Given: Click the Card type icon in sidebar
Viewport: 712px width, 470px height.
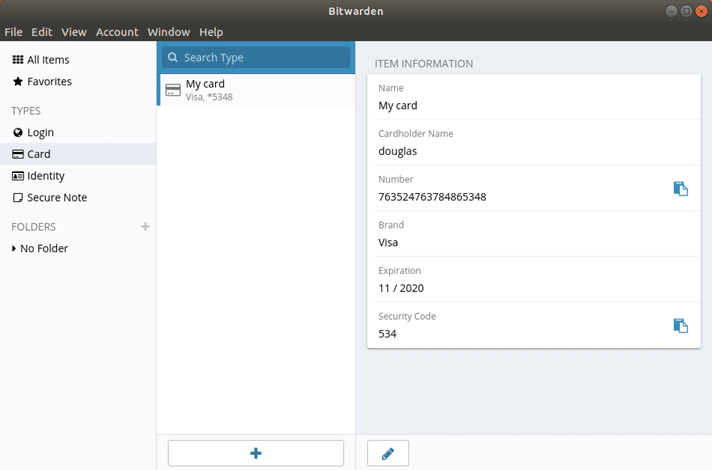Looking at the screenshot, I should click(x=18, y=154).
